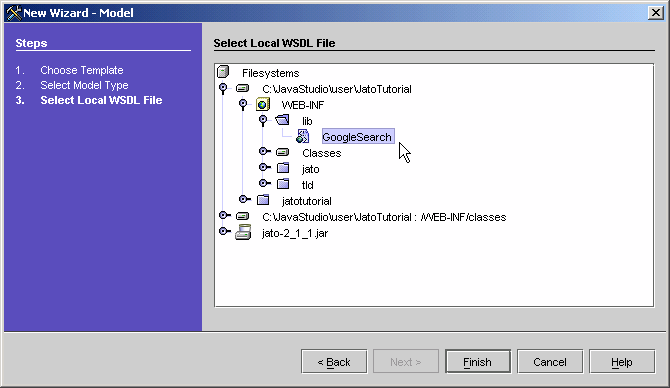This screenshot has height=388, width=670.
Task: Click the Finish button
Action: click(x=478, y=362)
